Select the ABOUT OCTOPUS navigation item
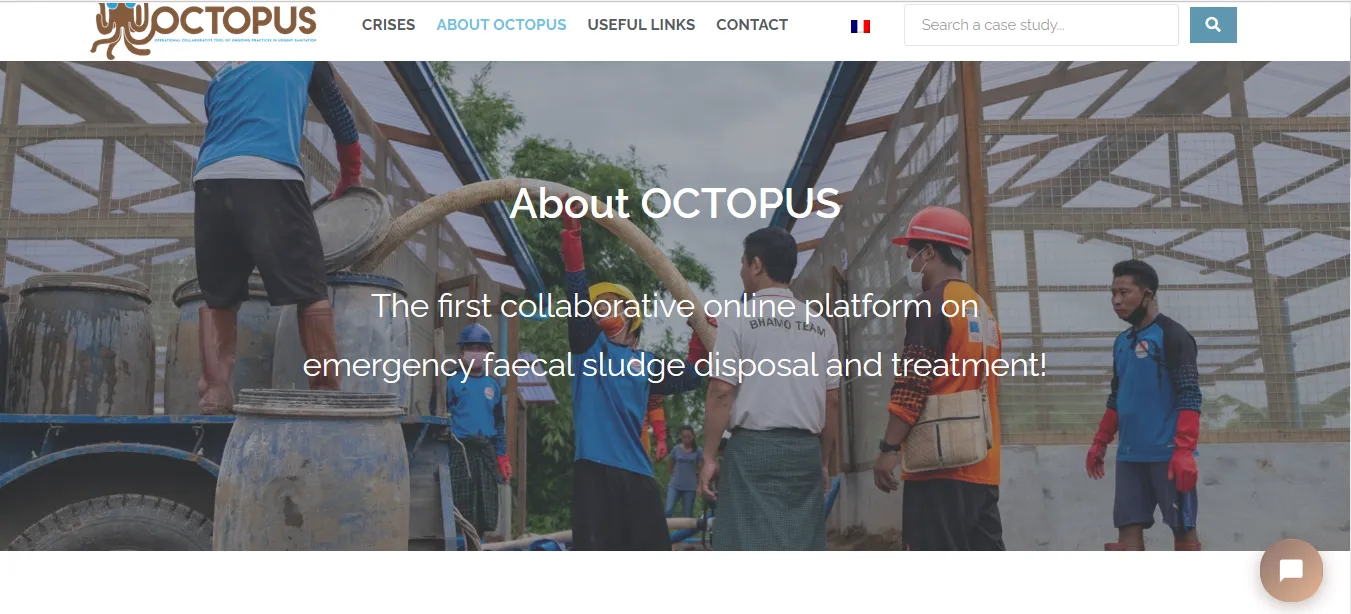 pos(501,25)
